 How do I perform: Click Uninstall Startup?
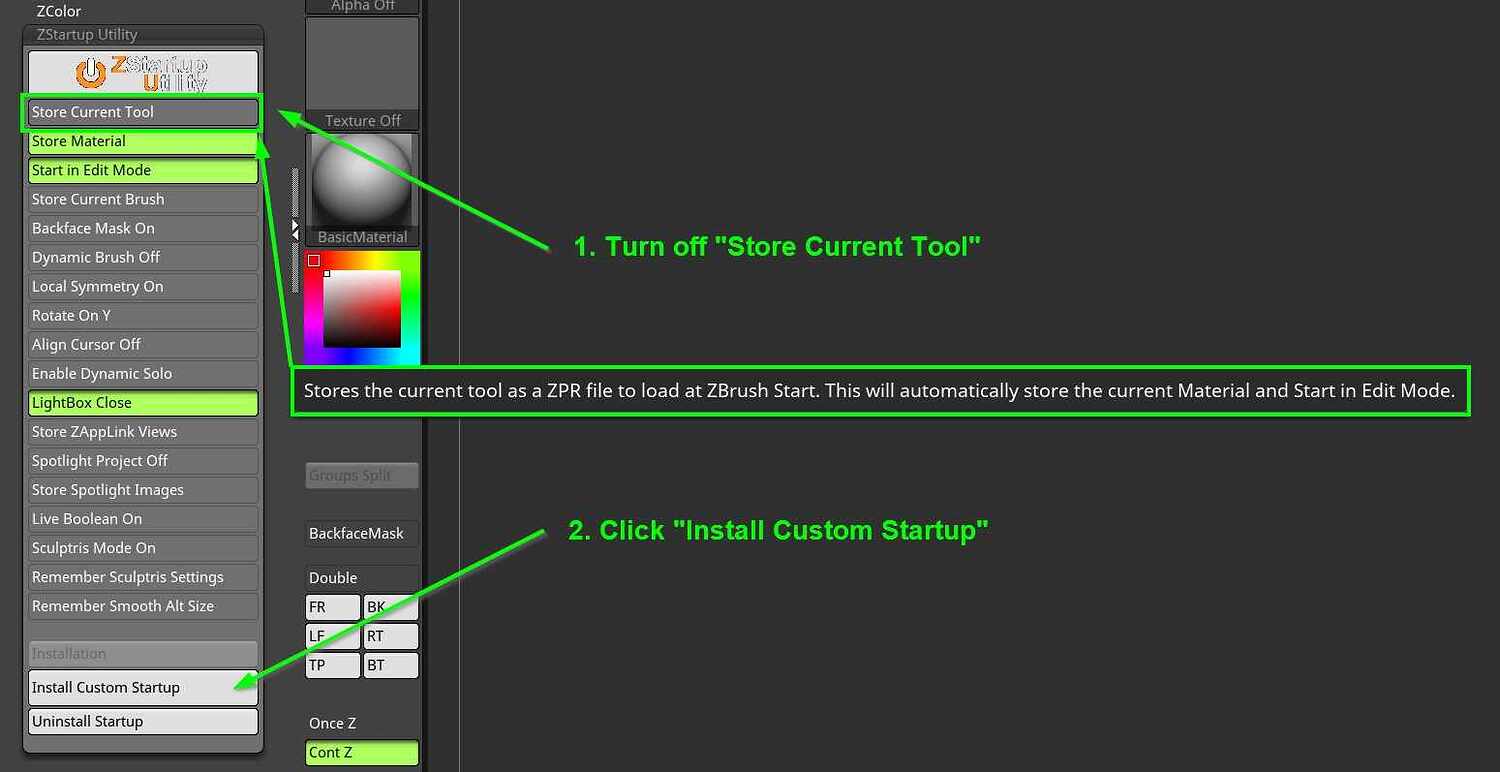tap(142, 721)
